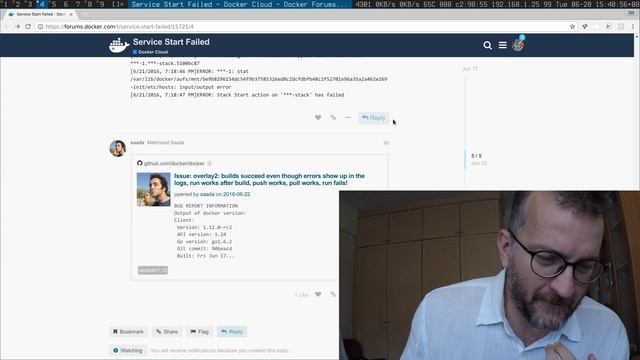640x360 pixels.
Task: Click the gray version label in issue box
Action: pyautogui.click(x=153, y=270)
